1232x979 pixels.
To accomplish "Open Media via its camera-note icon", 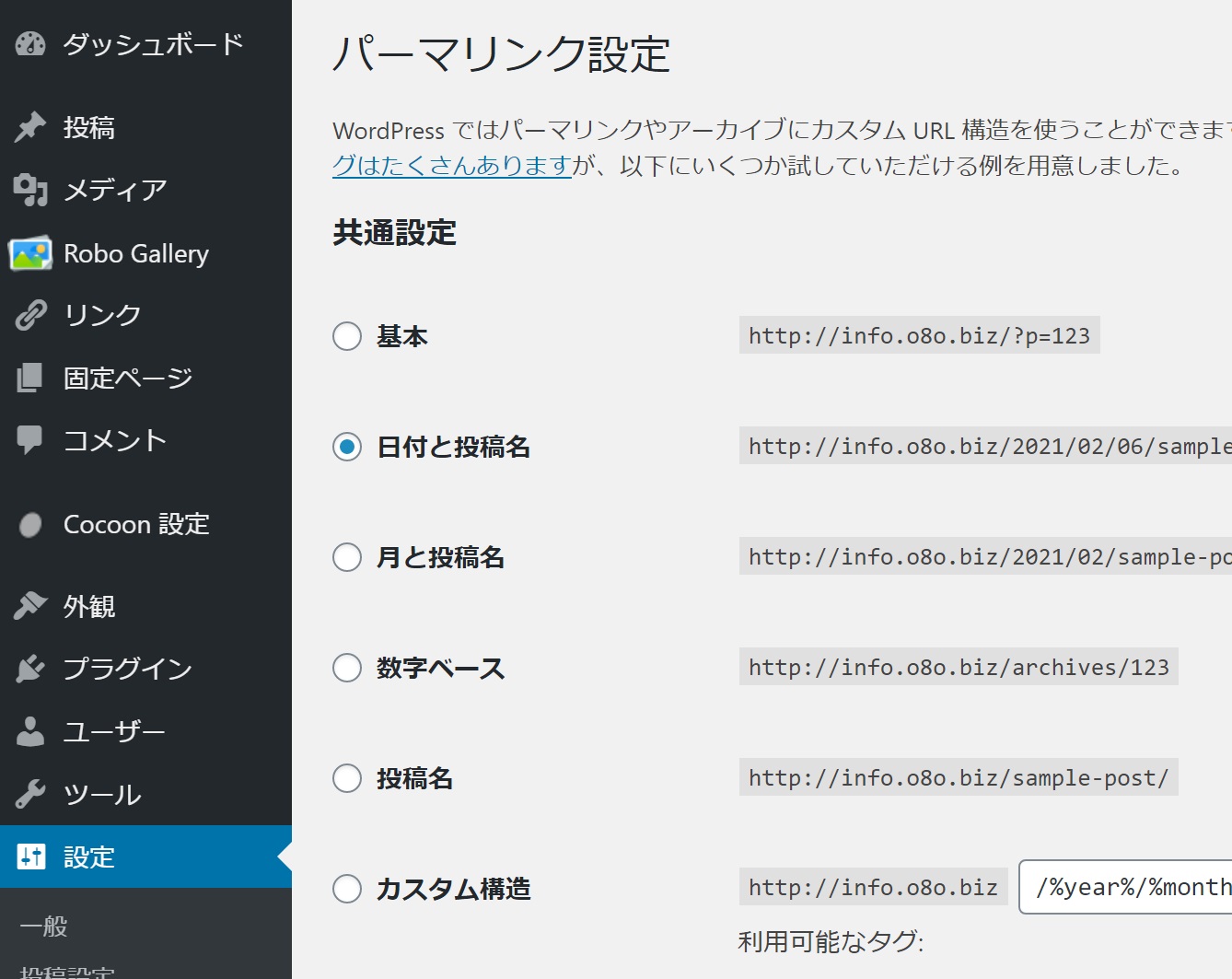I will [30, 190].
